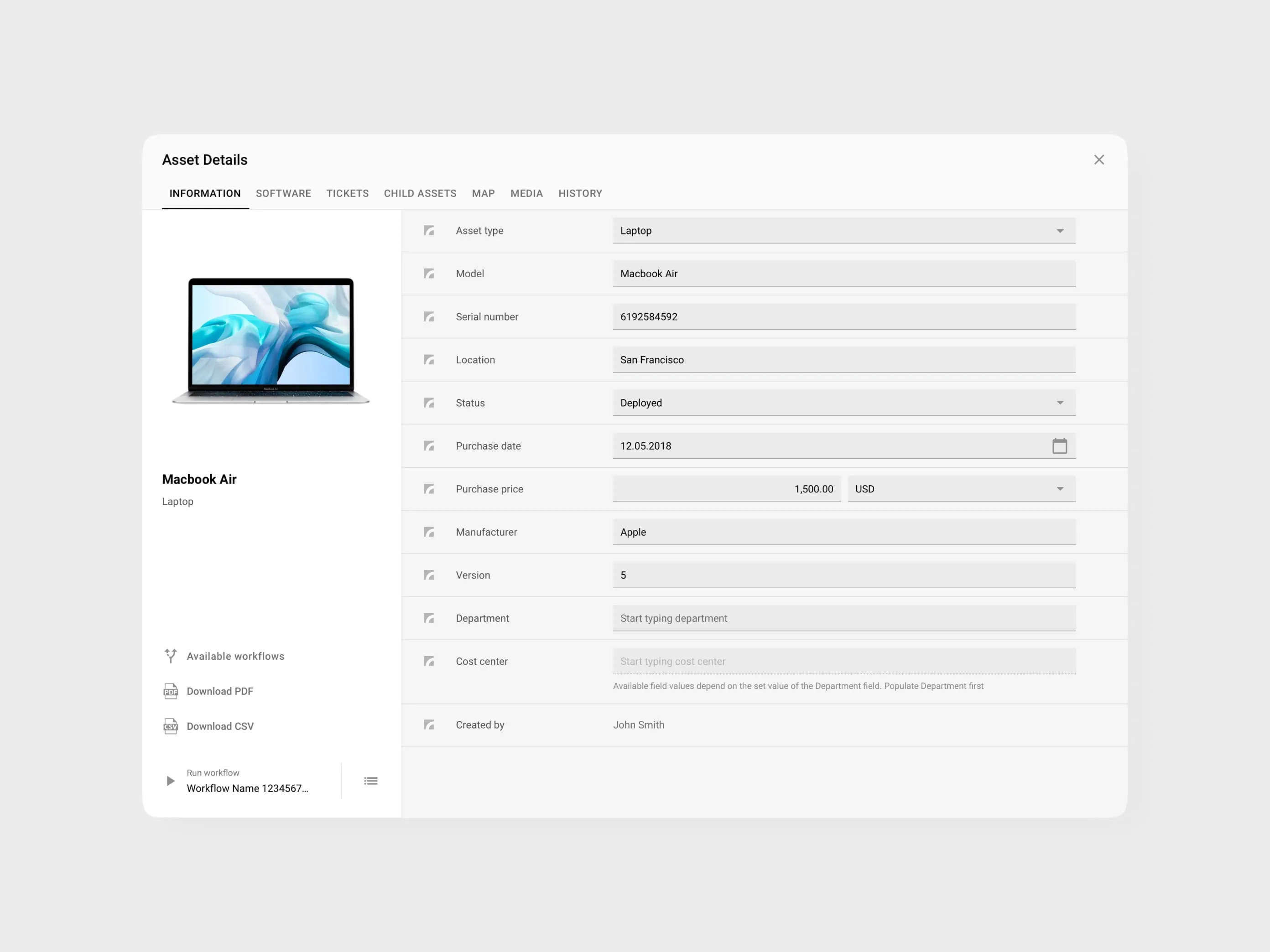This screenshot has height=952, width=1270.
Task: Click the field history icon beside Location
Action: tap(429, 359)
